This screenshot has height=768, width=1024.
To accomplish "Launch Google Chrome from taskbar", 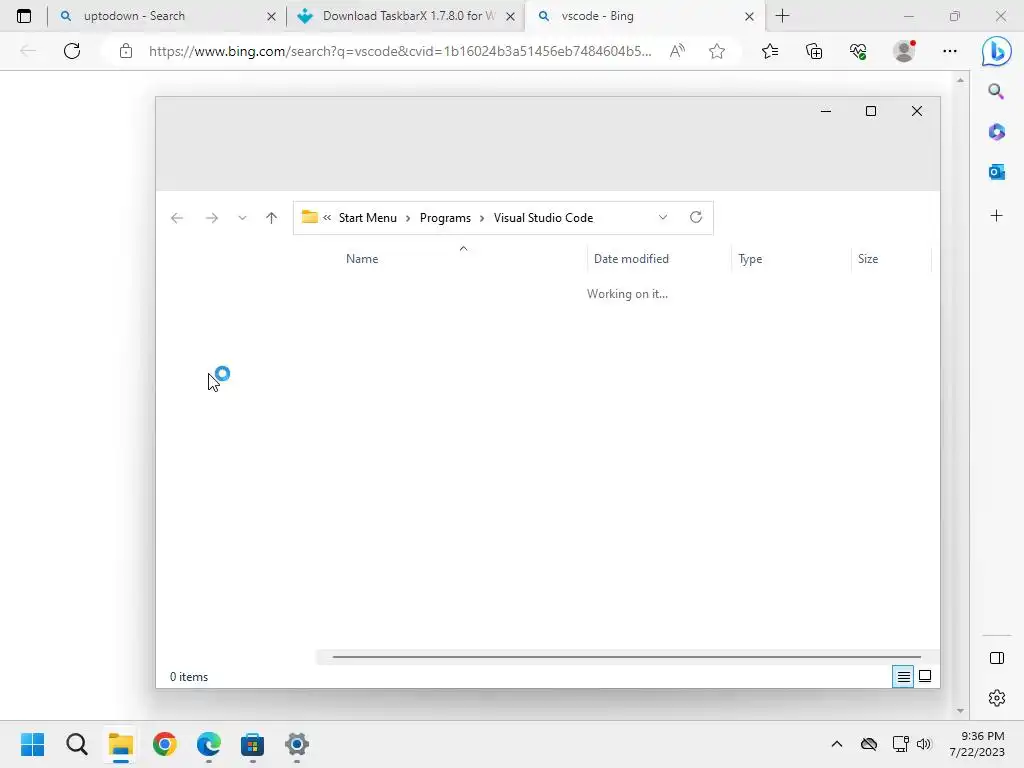I will tap(165, 744).
